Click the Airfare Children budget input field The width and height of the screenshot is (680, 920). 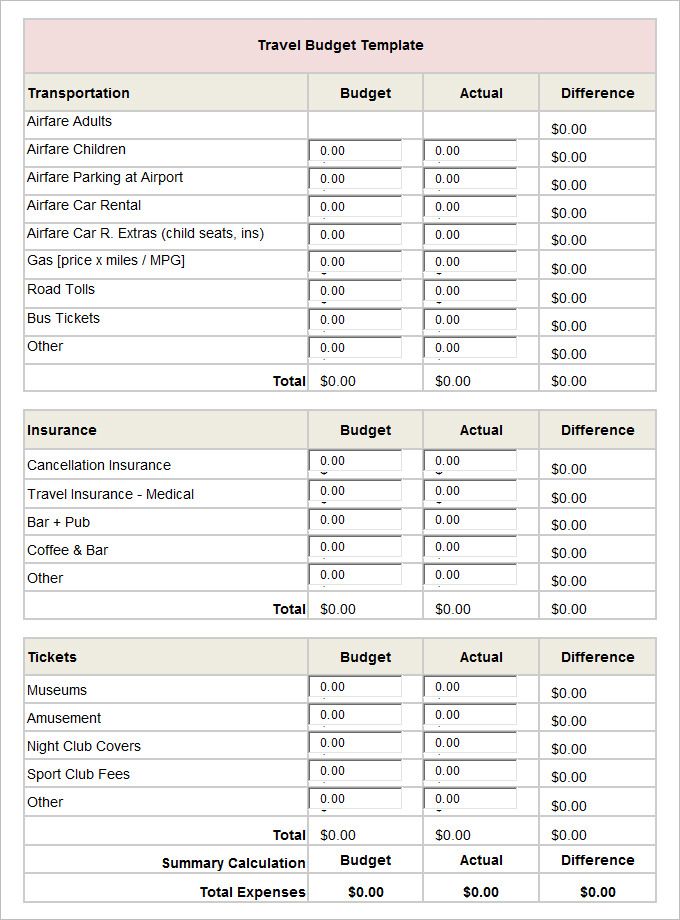point(356,151)
